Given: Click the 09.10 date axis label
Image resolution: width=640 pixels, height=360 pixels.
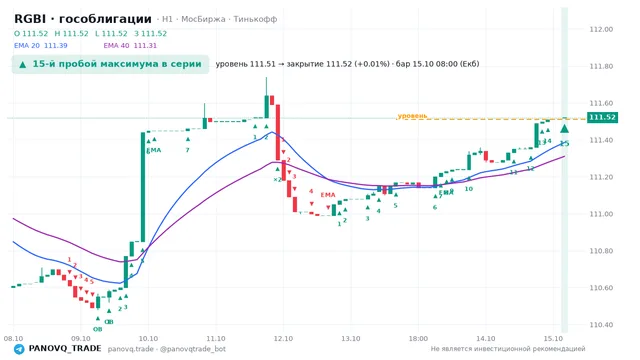Looking at the screenshot, I should point(81,339).
